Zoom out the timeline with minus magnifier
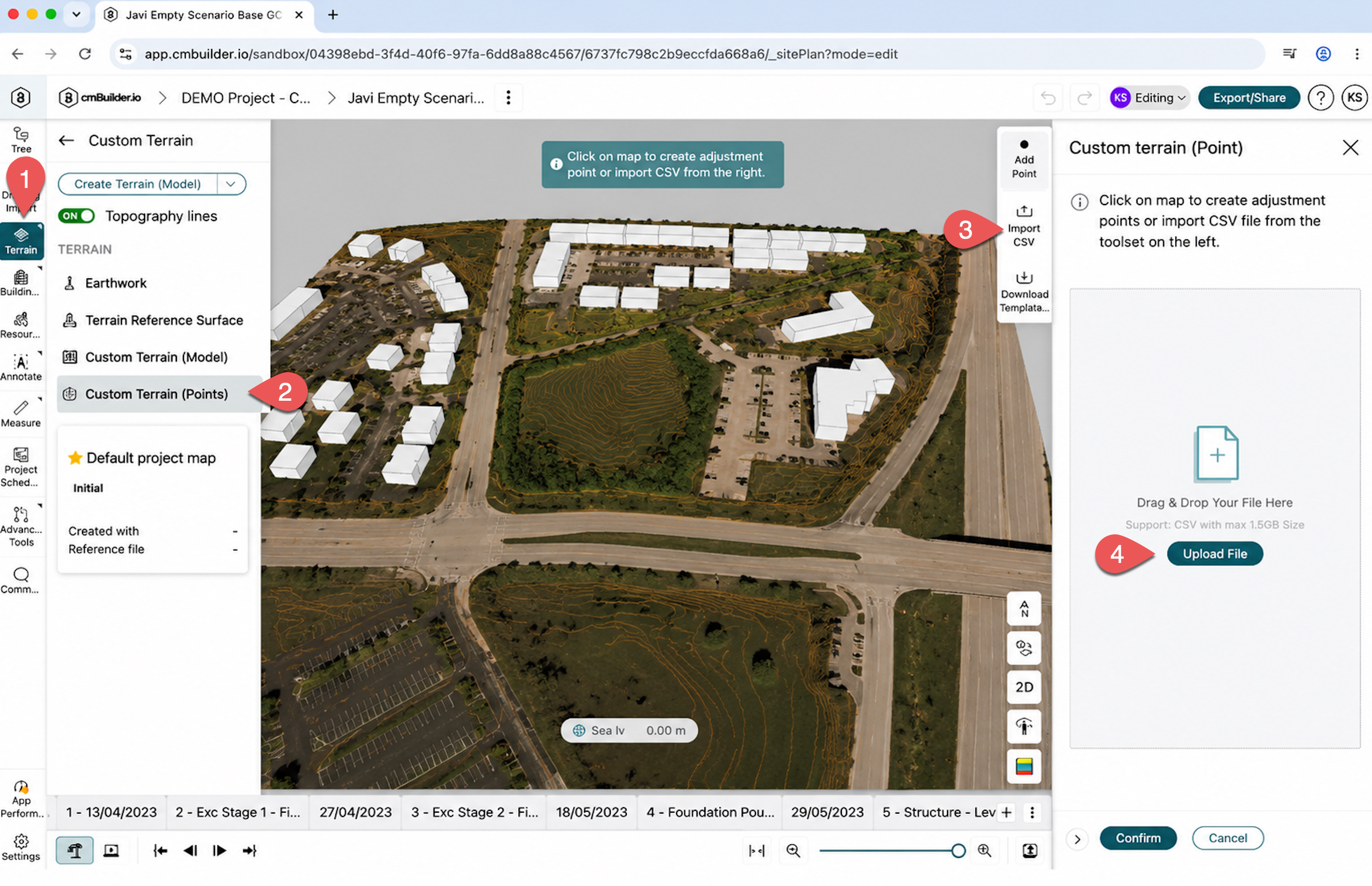The height and width of the screenshot is (886, 1372). [793, 851]
